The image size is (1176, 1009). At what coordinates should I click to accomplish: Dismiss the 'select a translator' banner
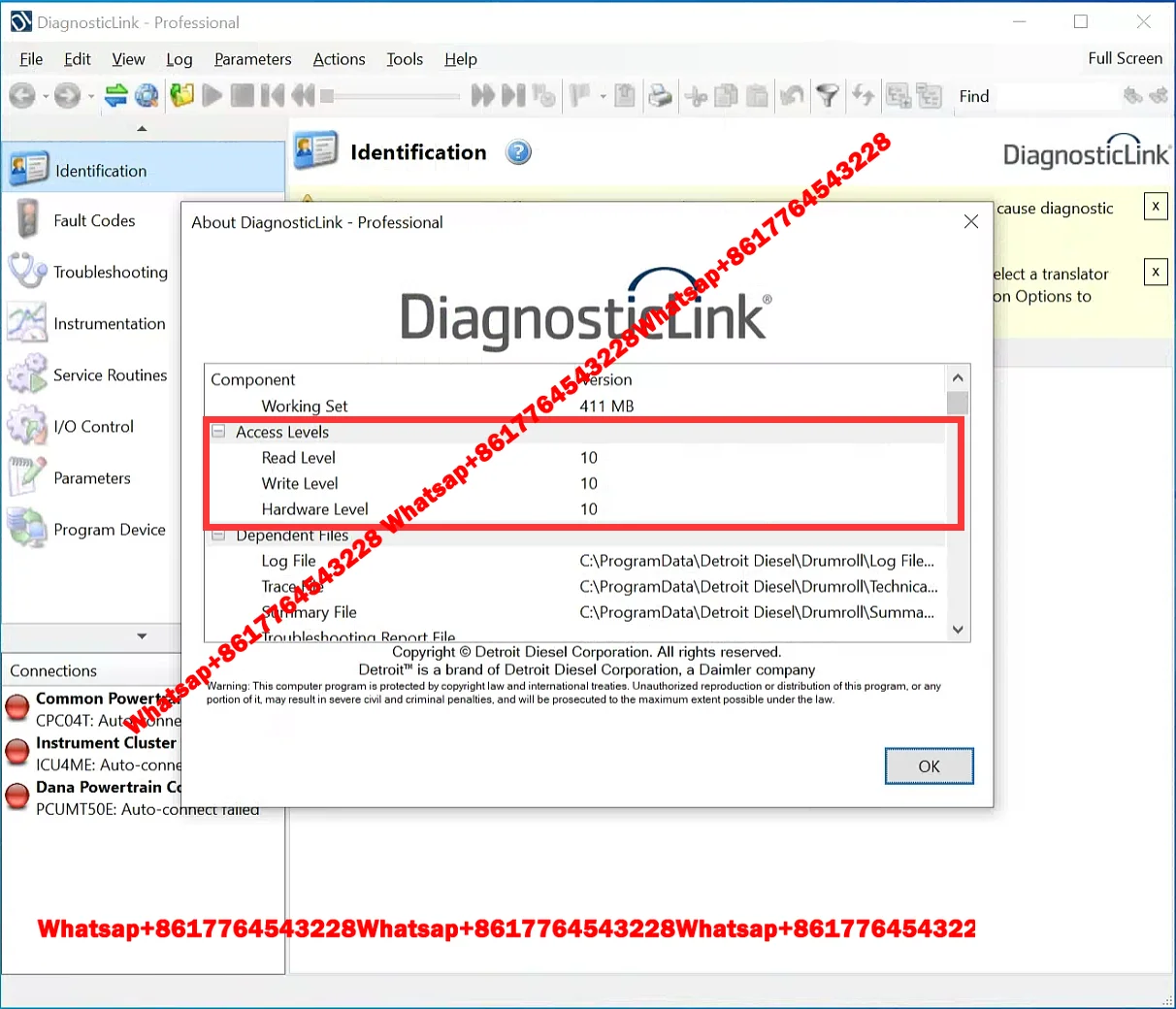click(1155, 272)
